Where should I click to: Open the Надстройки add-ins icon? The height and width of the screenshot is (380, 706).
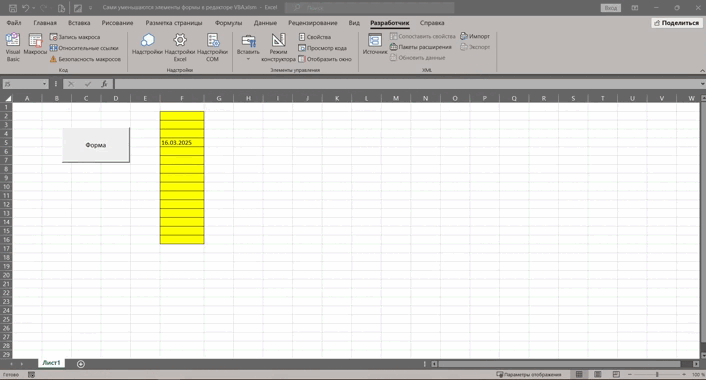pos(147,44)
